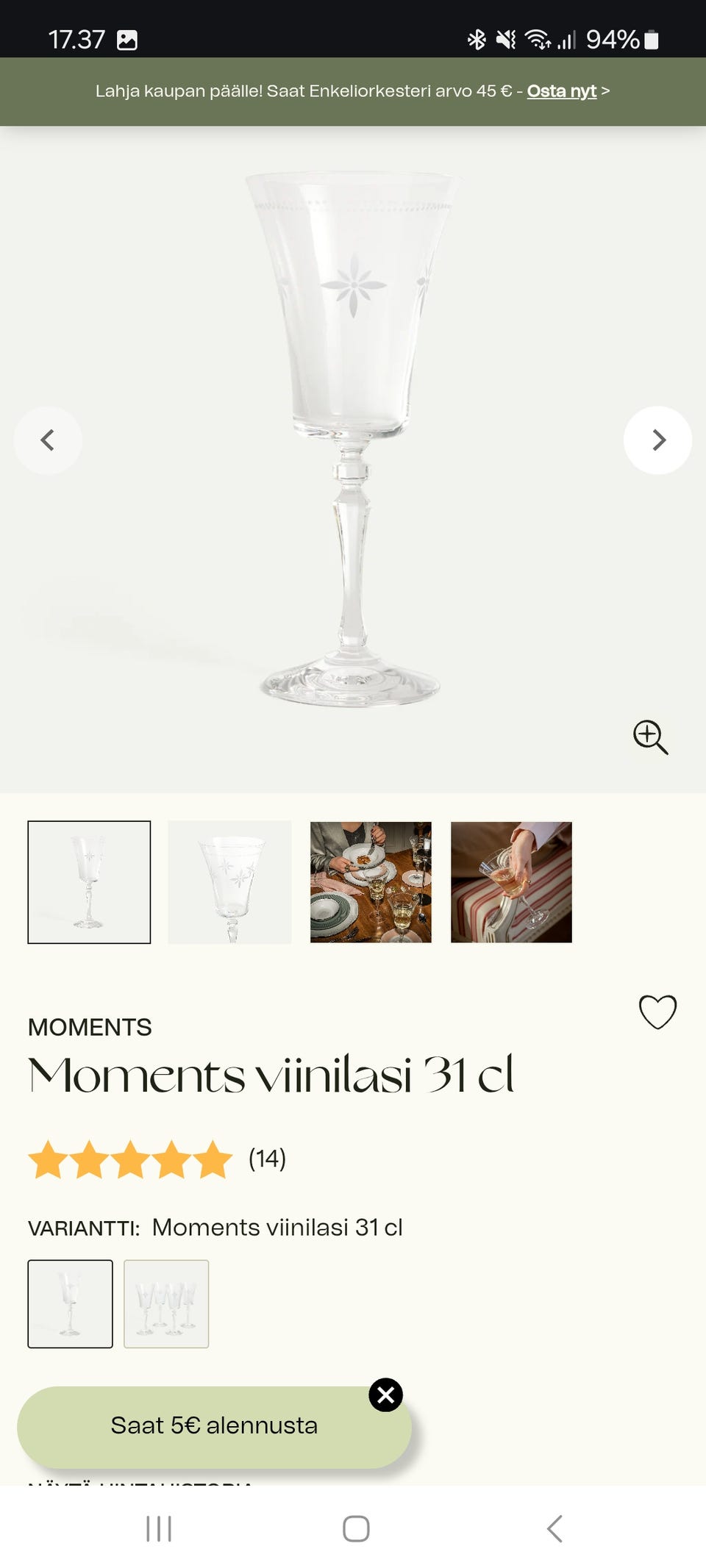
Task: Select thumbnail of hand holding glass
Action: coord(511,882)
